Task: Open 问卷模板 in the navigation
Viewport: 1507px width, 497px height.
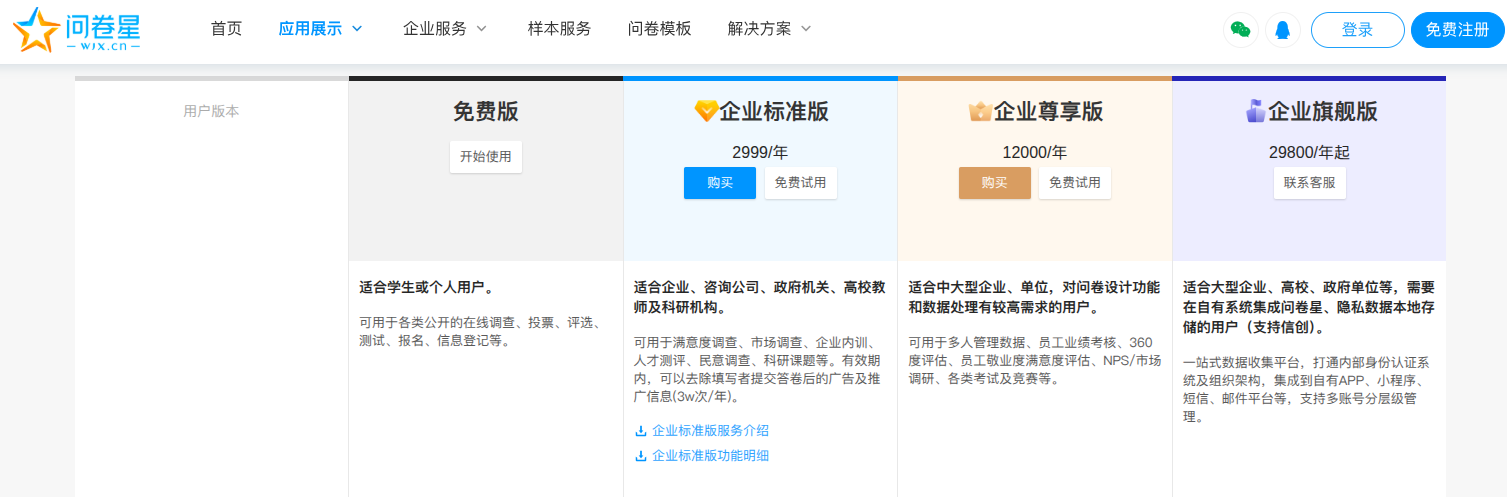Action: coord(659,29)
